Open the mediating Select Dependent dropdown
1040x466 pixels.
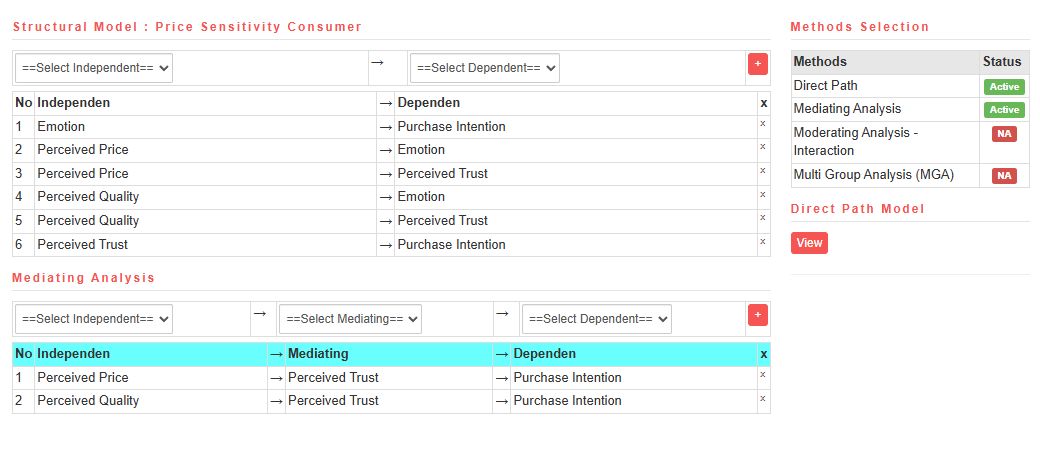(x=596, y=319)
